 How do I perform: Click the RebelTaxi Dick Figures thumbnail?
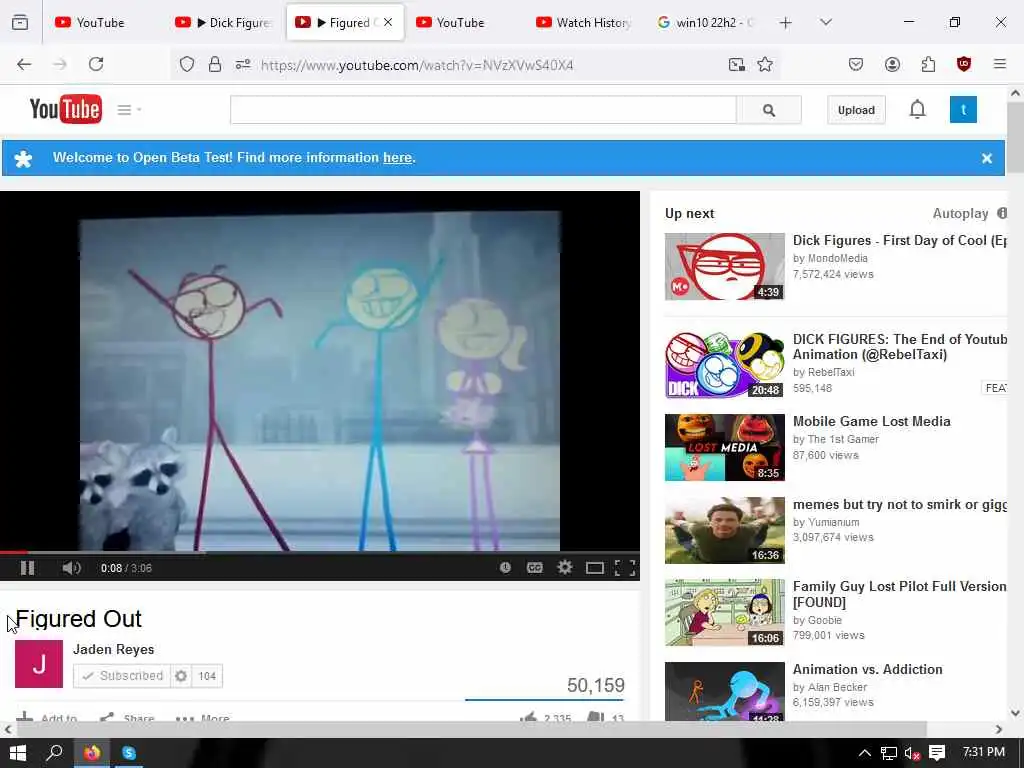[x=725, y=364]
